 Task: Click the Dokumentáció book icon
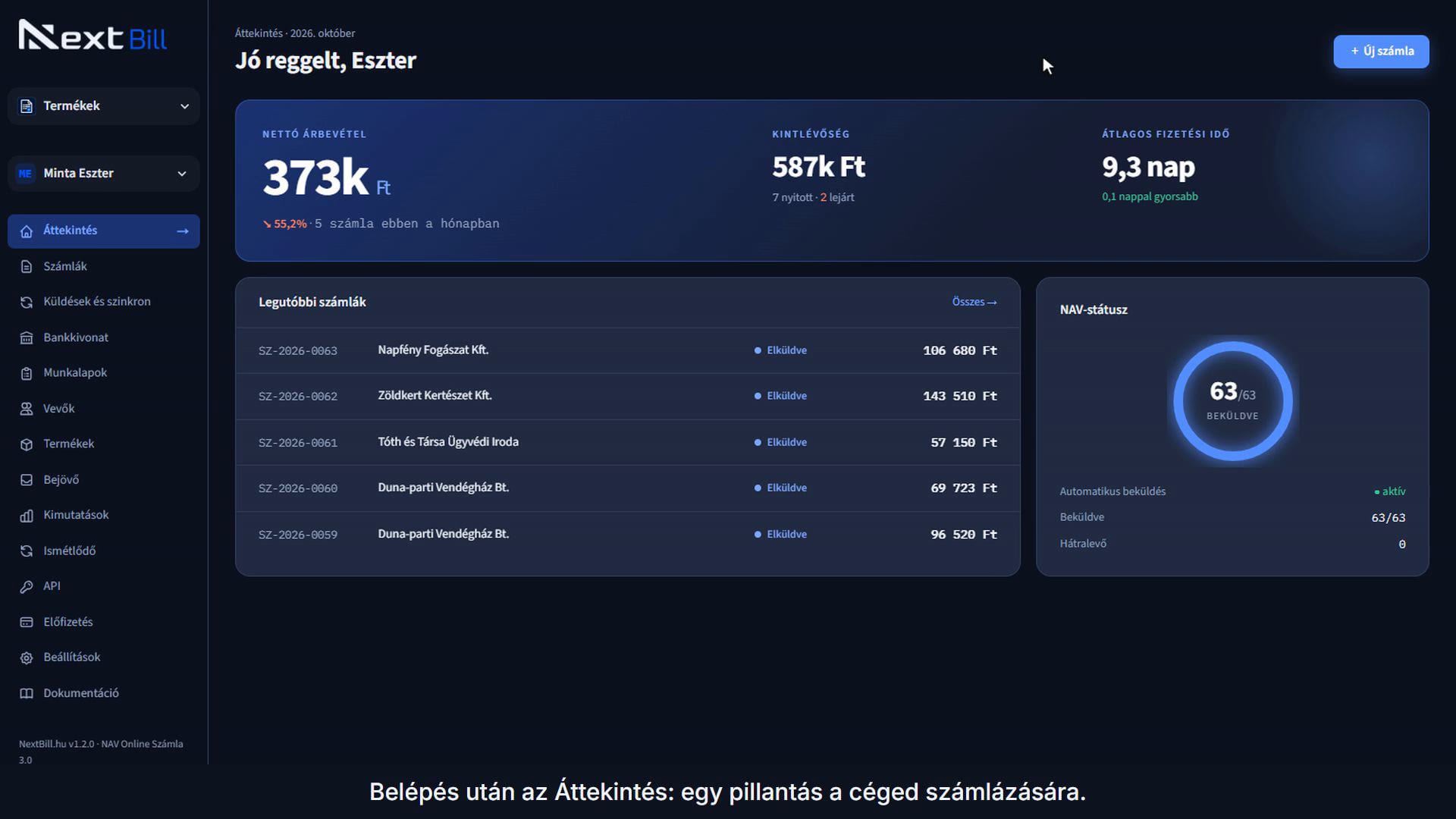tap(27, 693)
